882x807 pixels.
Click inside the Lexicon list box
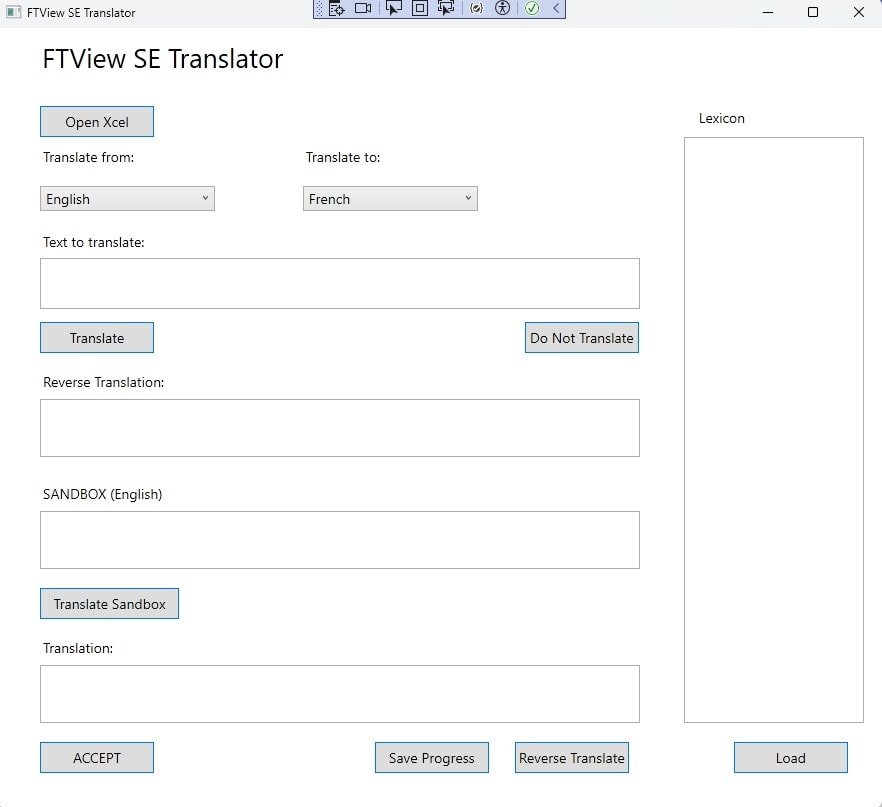(x=773, y=430)
